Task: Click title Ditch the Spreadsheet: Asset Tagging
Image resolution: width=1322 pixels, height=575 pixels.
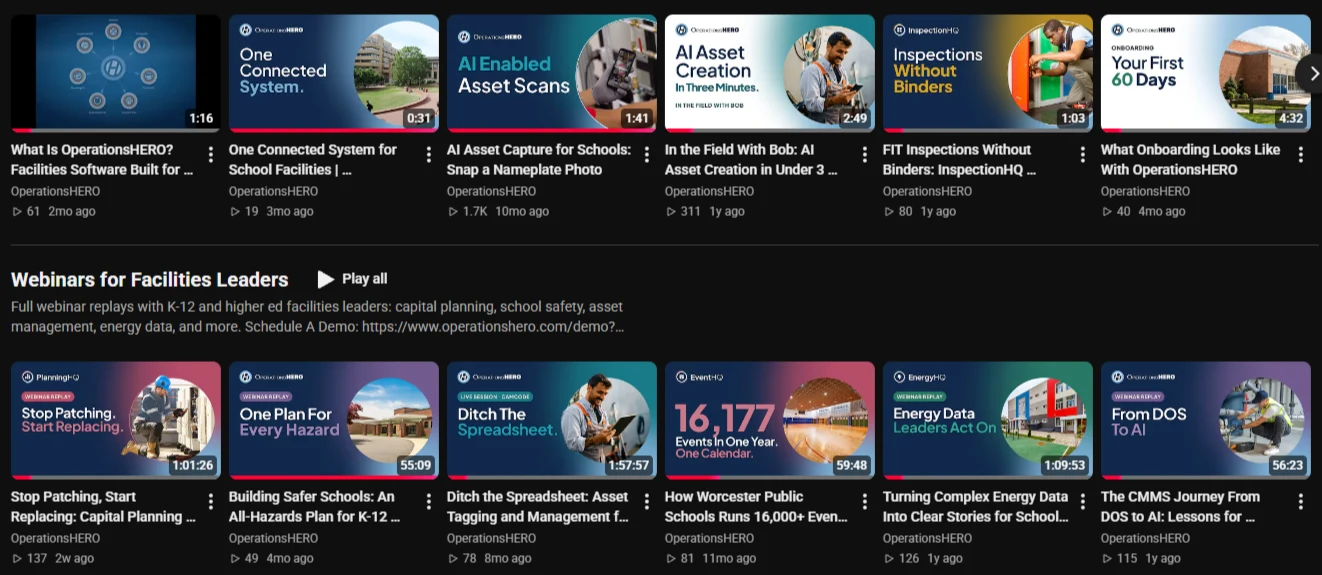Action: (x=539, y=507)
